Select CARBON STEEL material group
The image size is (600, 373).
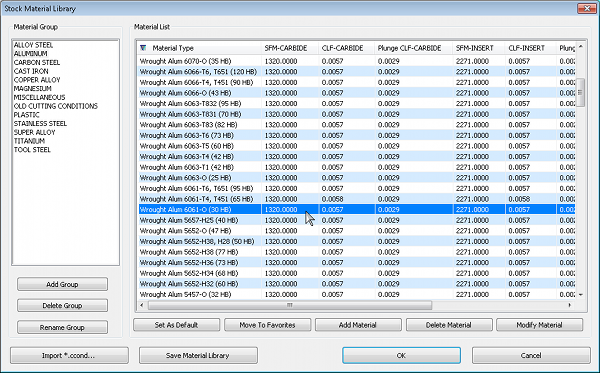pyautogui.click(x=37, y=62)
